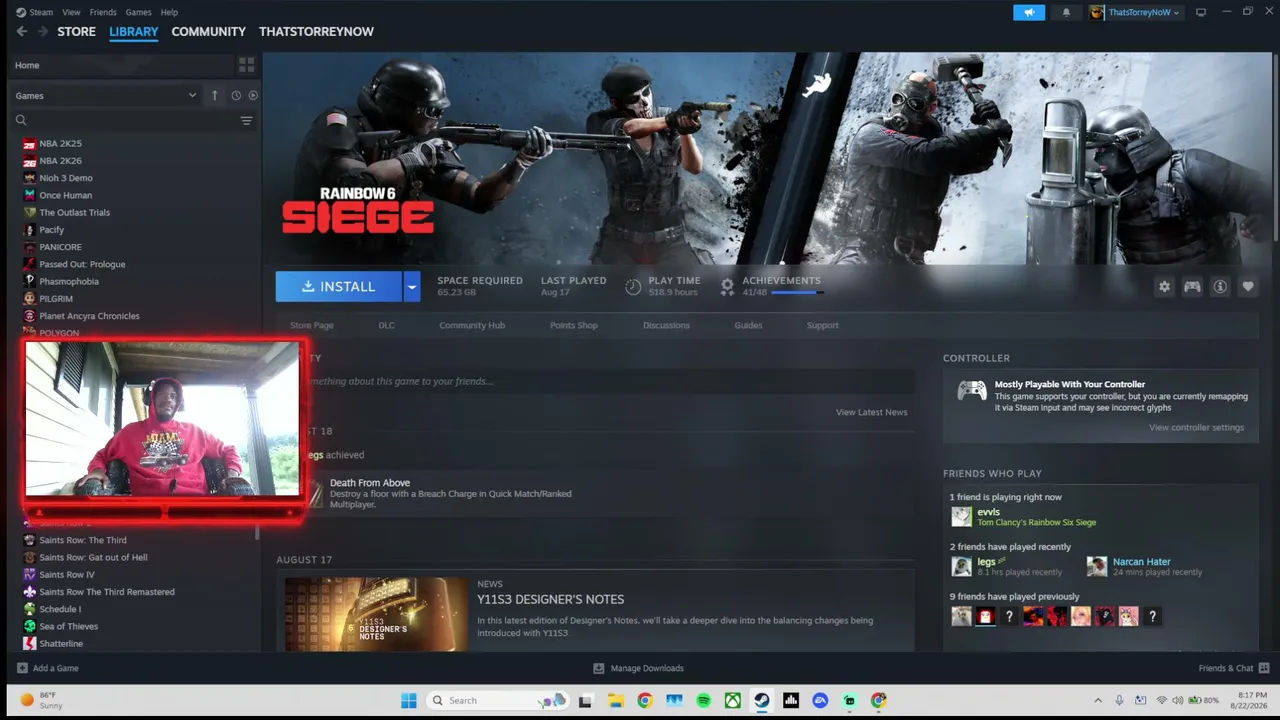The image size is (1280, 720).
Task: Go back with the left navigation arrow
Action: tap(22, 32)
